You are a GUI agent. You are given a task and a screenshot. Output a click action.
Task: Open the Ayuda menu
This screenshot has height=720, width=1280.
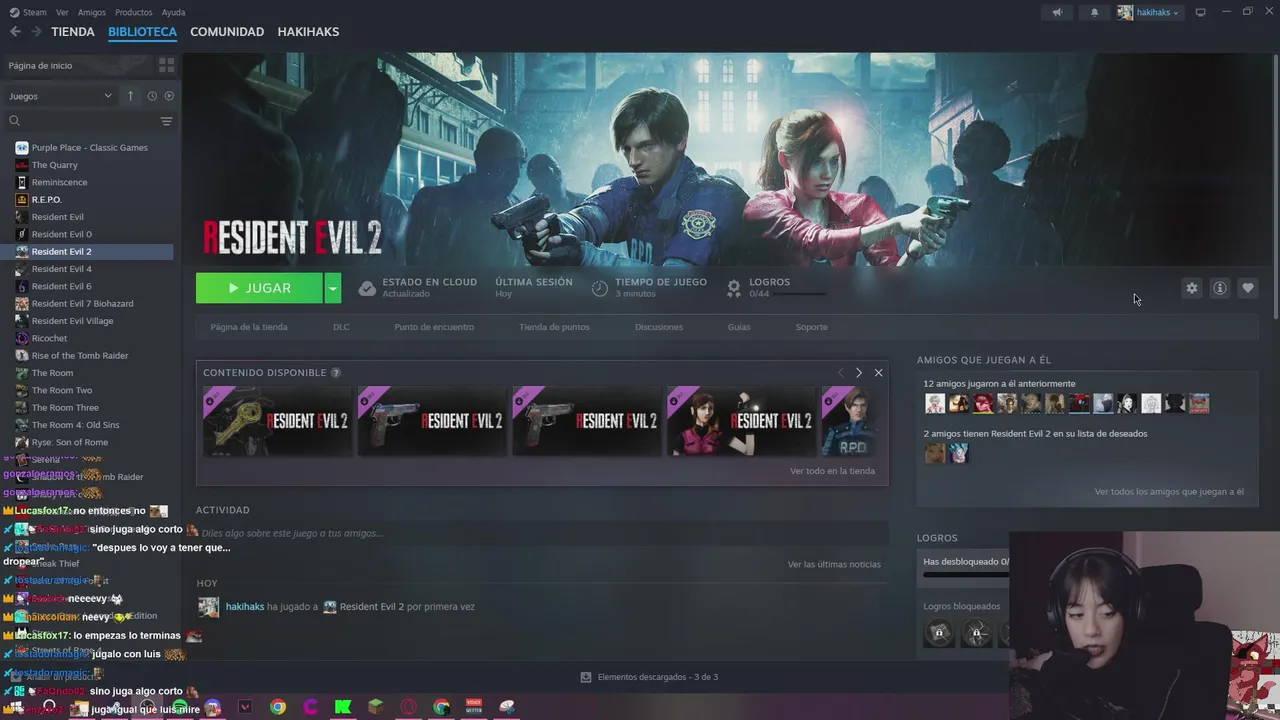point(173,12)
